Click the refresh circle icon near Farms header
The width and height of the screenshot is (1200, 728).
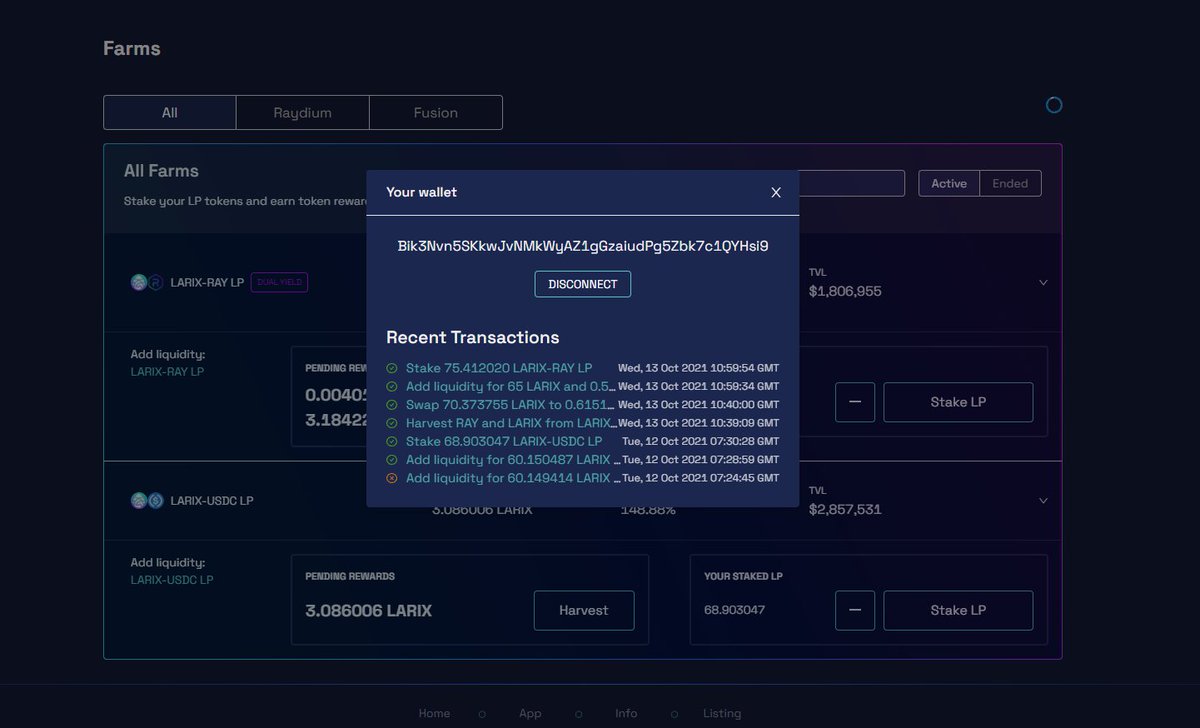coord(1054,105)
